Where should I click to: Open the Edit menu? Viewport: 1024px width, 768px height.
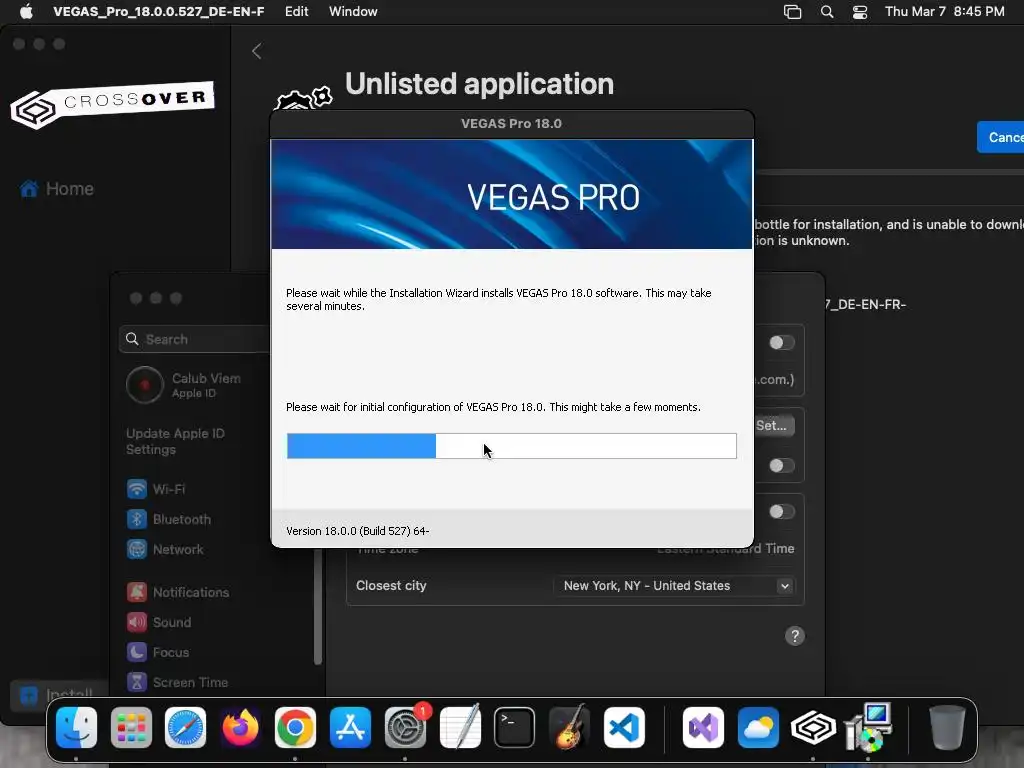[296, 11]
